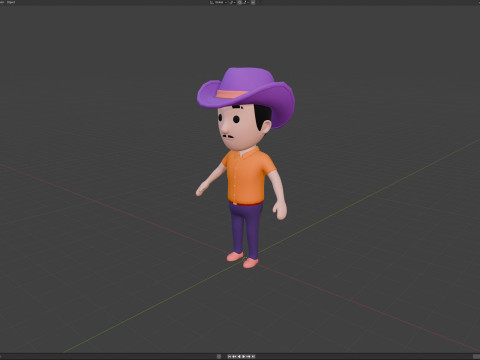Play animation in reverse button
The width and height of the screenshot is (480, 360).
point(239,357)
